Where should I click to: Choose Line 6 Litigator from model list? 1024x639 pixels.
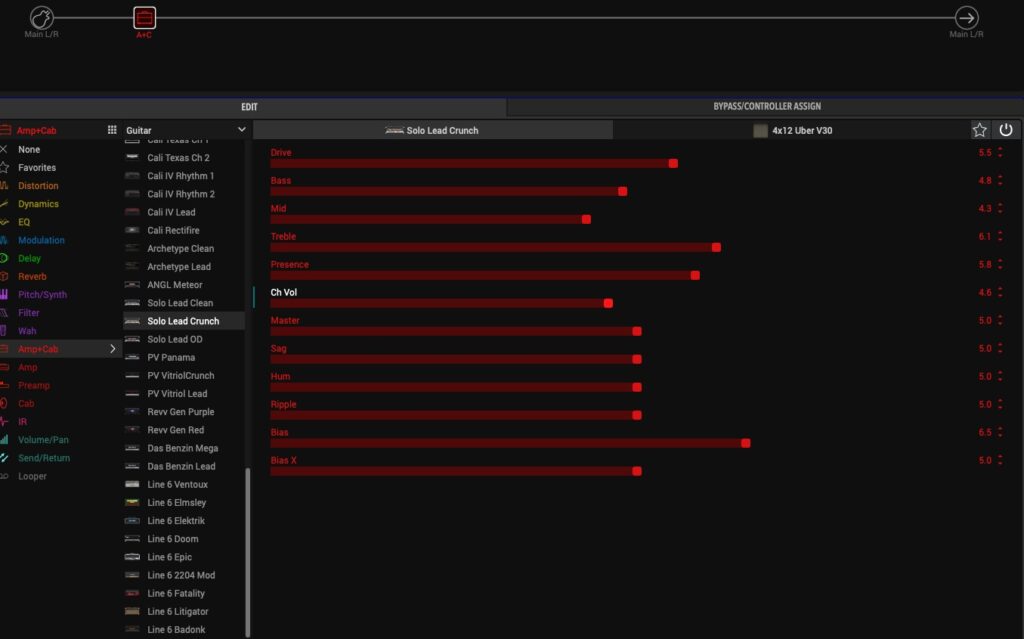177,611
